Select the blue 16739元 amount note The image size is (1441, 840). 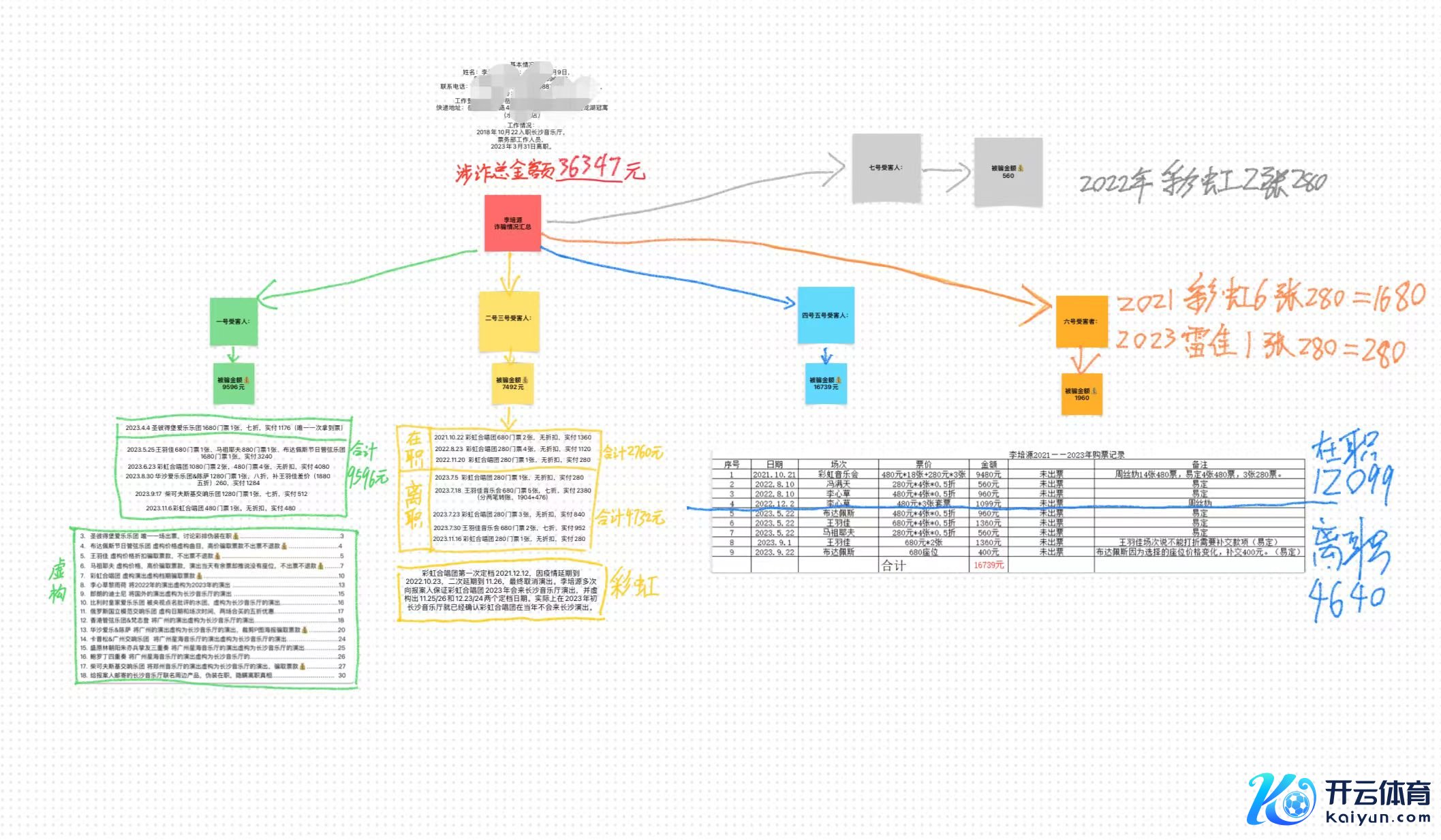[825, 384]
